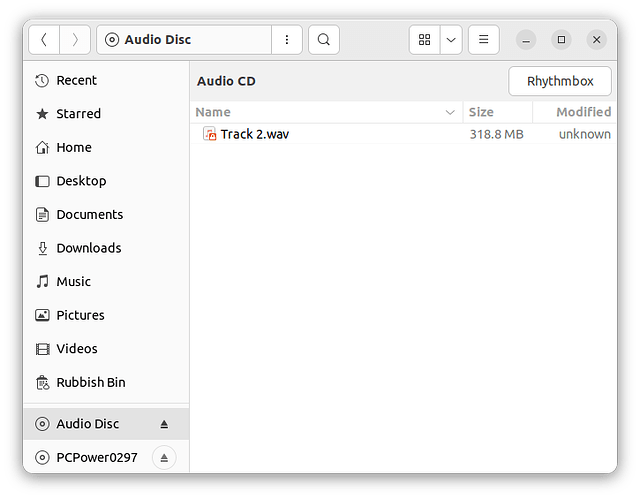Go forward with the right arrow button

pos(75,40)
